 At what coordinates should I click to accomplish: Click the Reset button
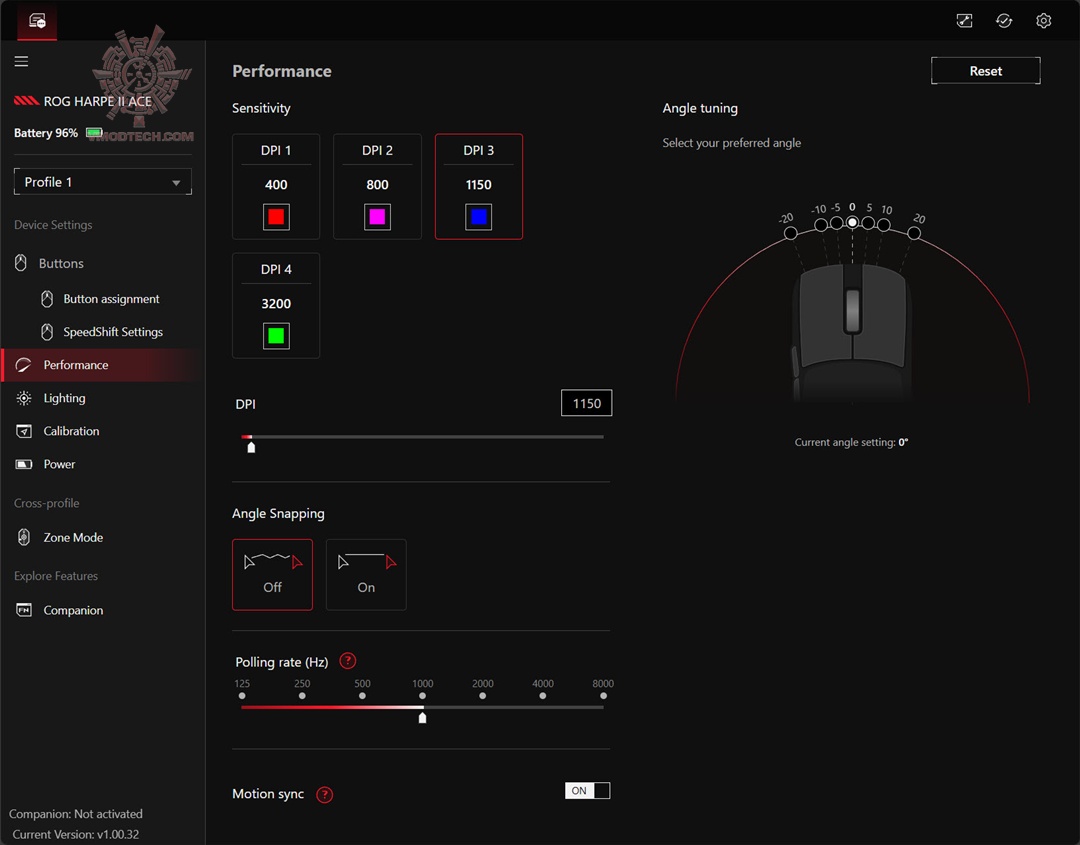point(986,71)
